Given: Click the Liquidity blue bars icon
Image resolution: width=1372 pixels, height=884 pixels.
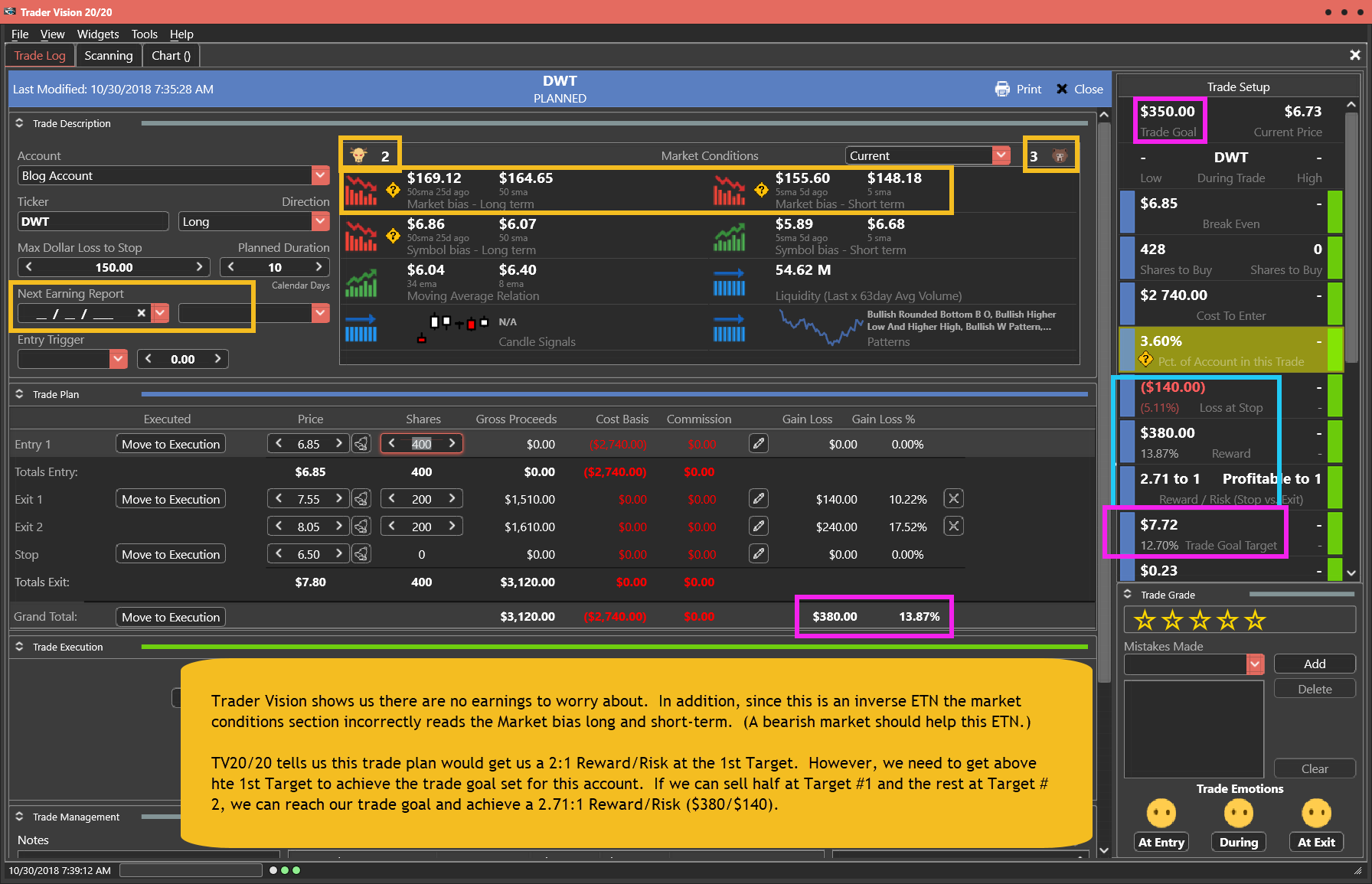Looking at the screenshot, I should click(729, 282).
